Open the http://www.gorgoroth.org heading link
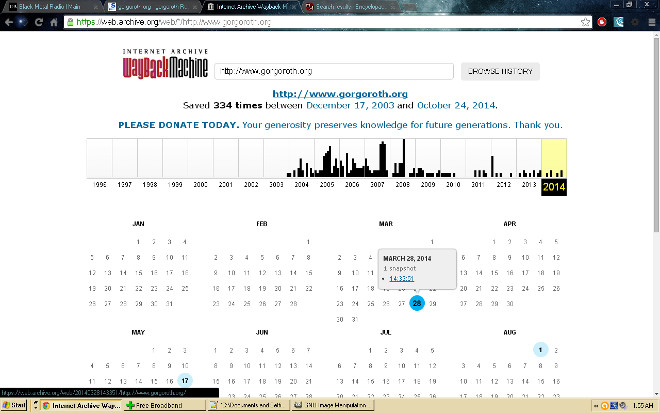Viewport: 660px width, 413px height. (340, 93)
